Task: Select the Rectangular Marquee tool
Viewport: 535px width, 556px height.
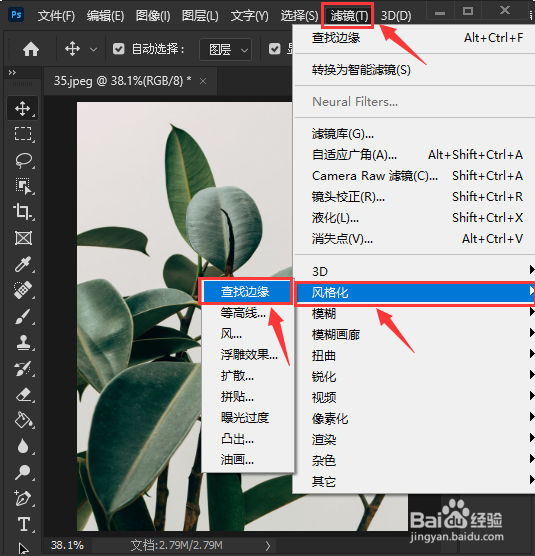Action: [23, 134]
